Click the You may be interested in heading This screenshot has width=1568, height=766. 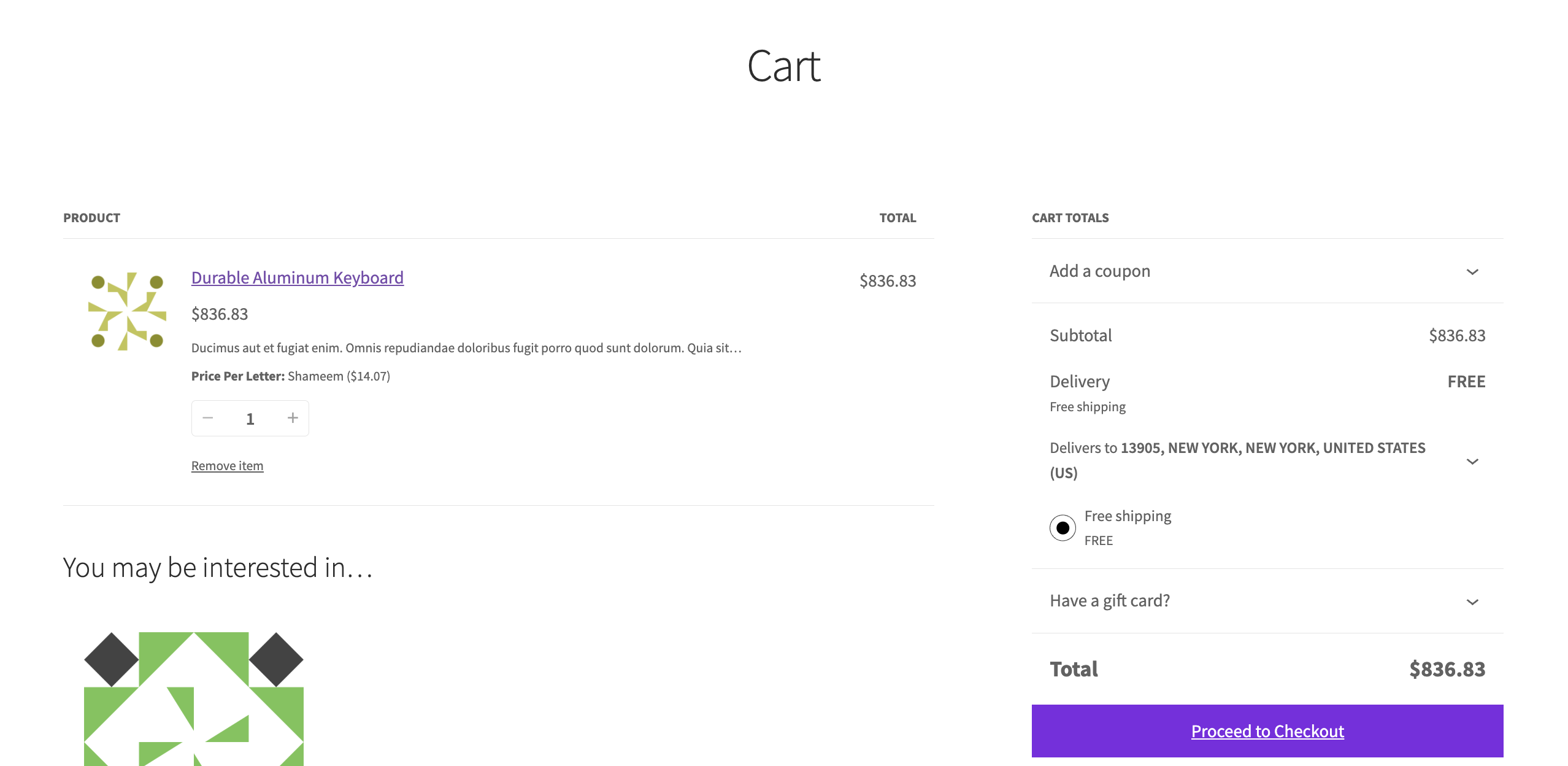(218, 568)
